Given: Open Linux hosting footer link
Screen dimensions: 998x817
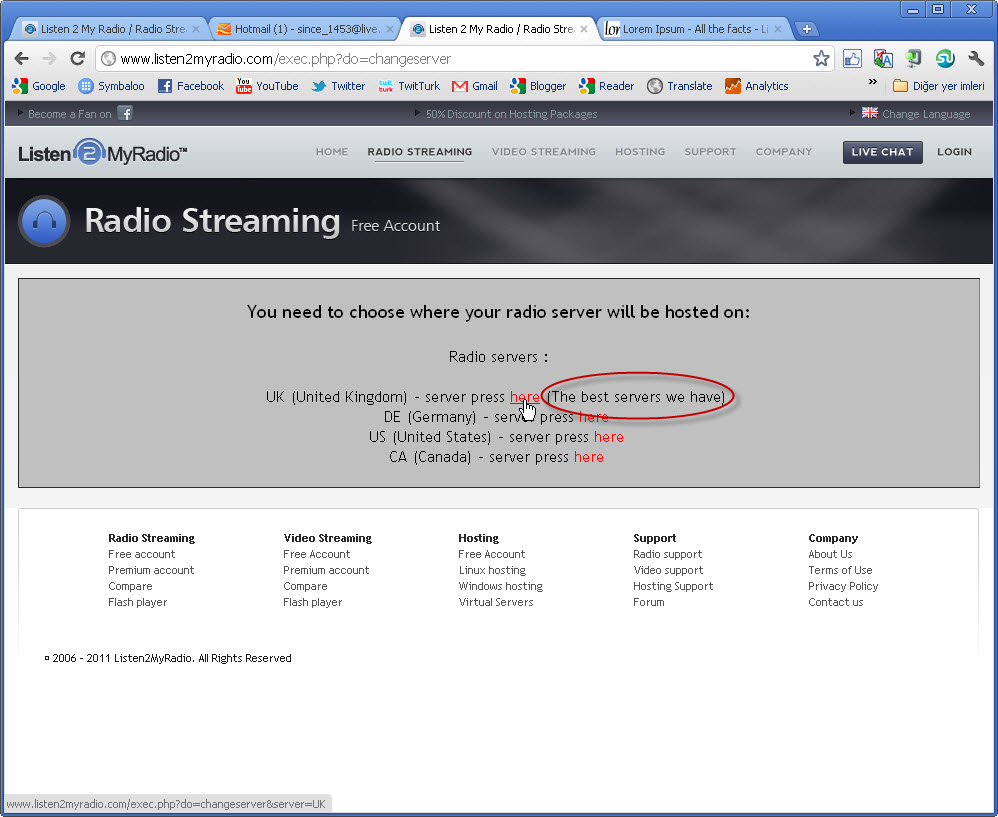Looking at the screenshot, I should tap(492, 570).
